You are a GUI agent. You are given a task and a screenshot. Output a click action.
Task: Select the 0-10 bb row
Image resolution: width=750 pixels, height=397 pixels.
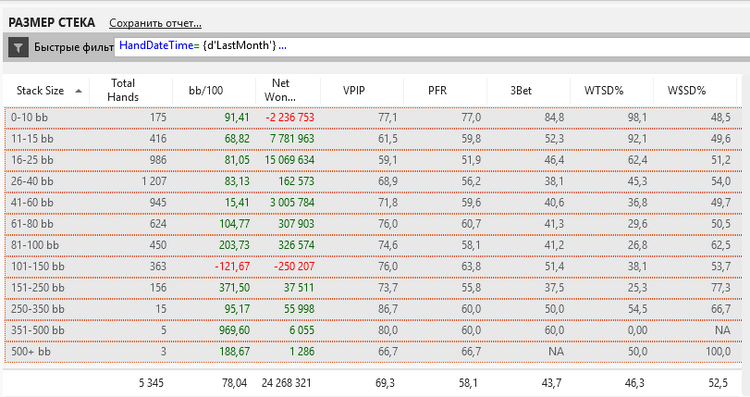coord(373,118)
